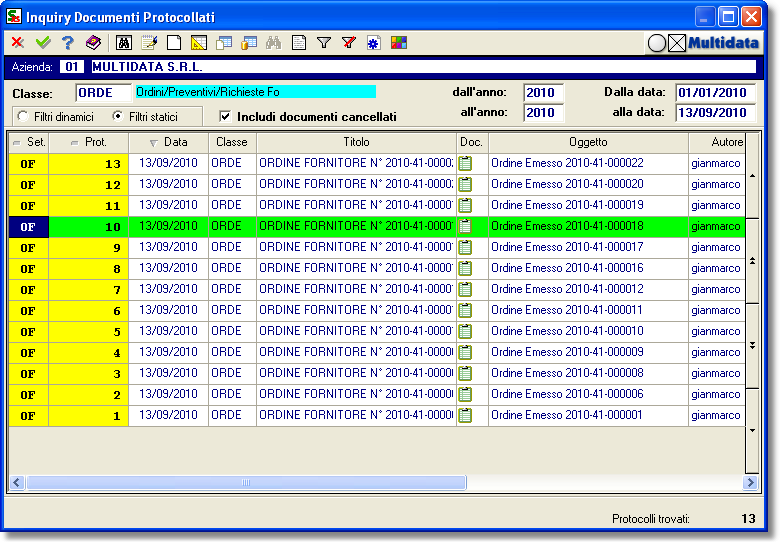Click the colored squares palette icon
780x544 pixels.
(399, 43)
